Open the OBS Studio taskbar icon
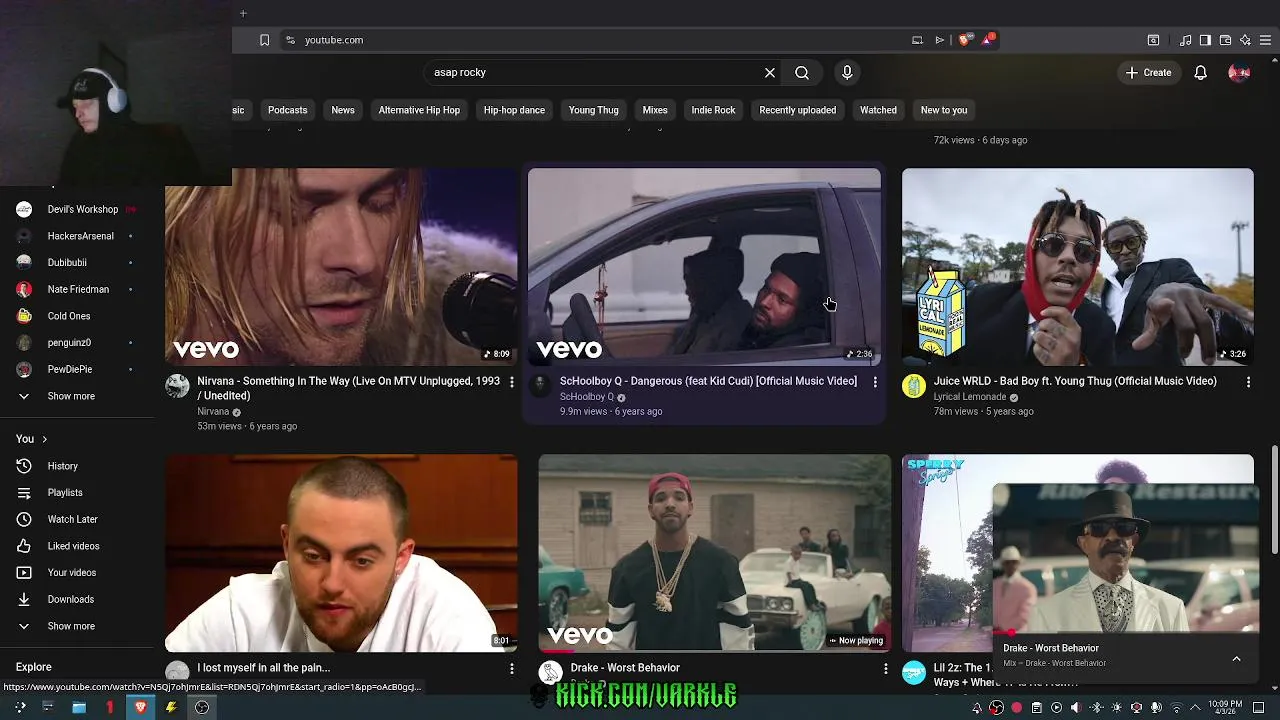 point(202,707)
